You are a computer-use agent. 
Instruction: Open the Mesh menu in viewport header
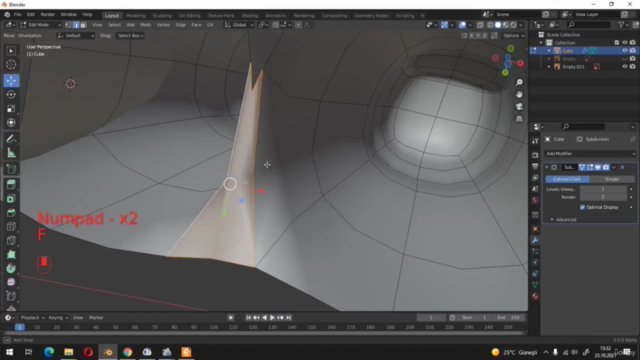pyautogui.click(x=145, y=25)
